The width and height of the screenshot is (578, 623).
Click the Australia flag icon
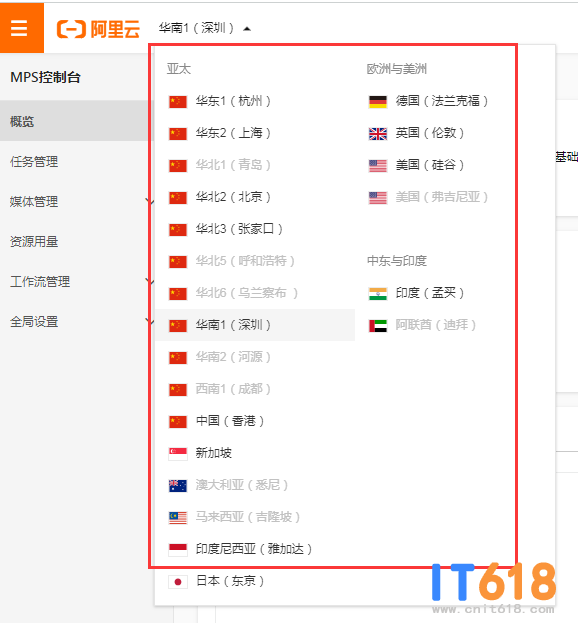178,486
